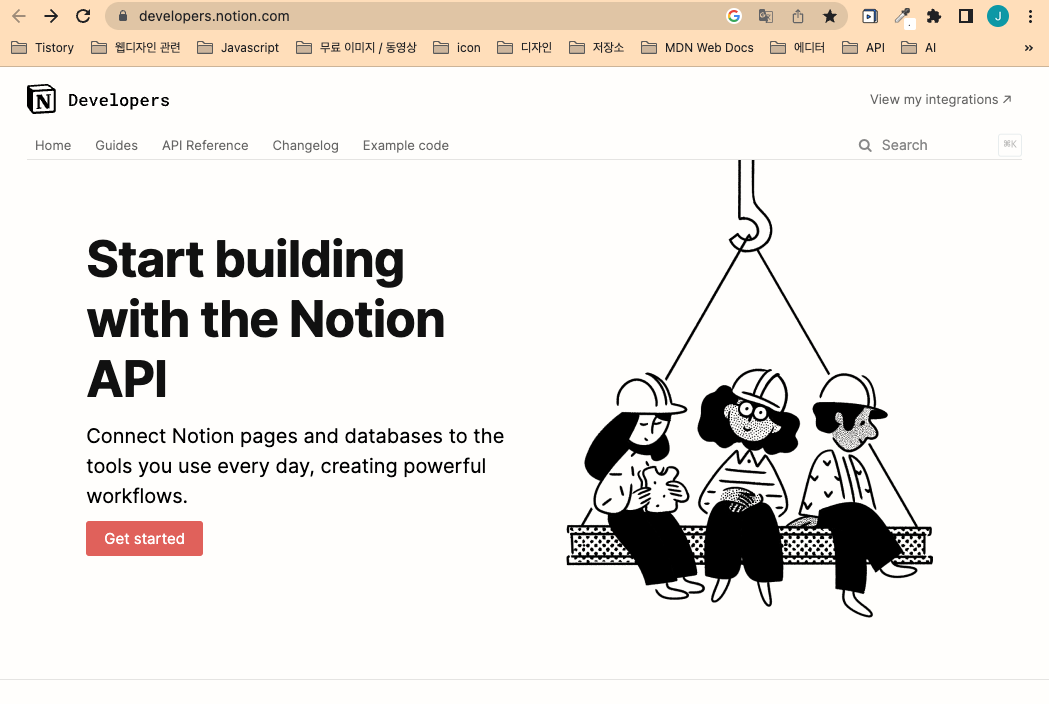The image size is (1049, 704).
Task: Open the Example code nav tab
Action: tap(405, 145)
